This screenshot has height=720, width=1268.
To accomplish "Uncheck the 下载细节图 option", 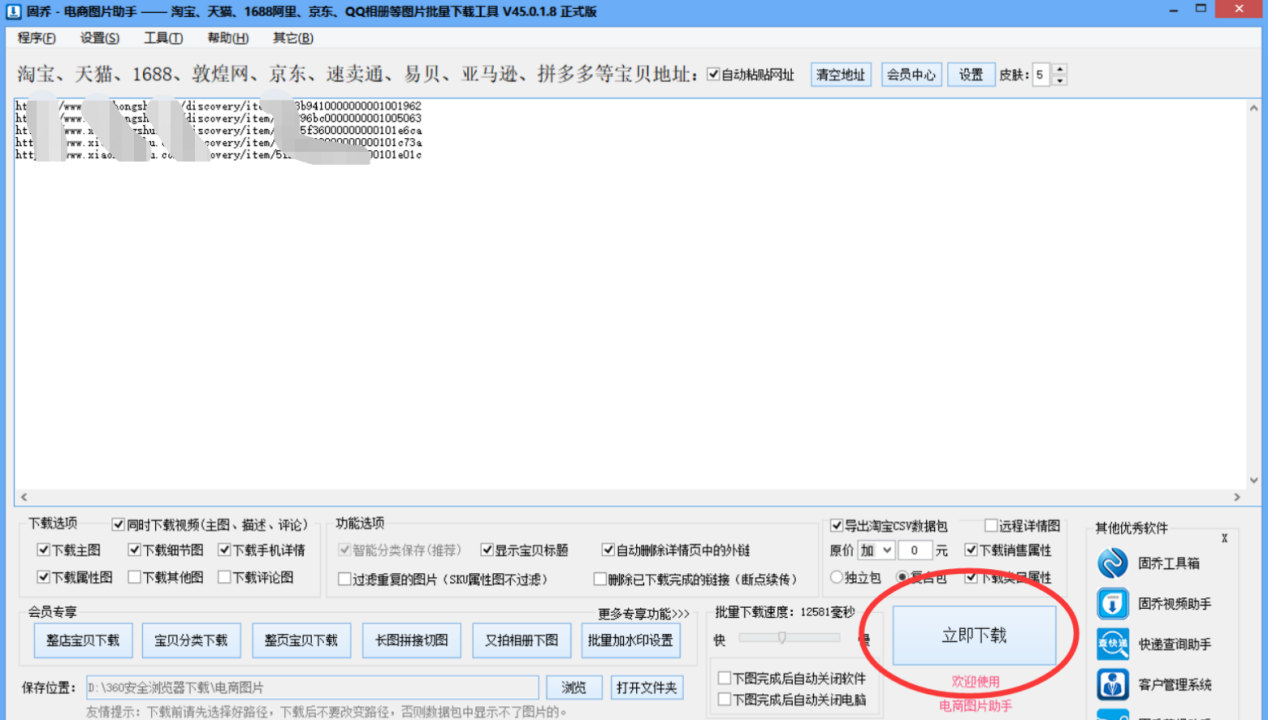I will pyautogui.click(x=134, y=550).
